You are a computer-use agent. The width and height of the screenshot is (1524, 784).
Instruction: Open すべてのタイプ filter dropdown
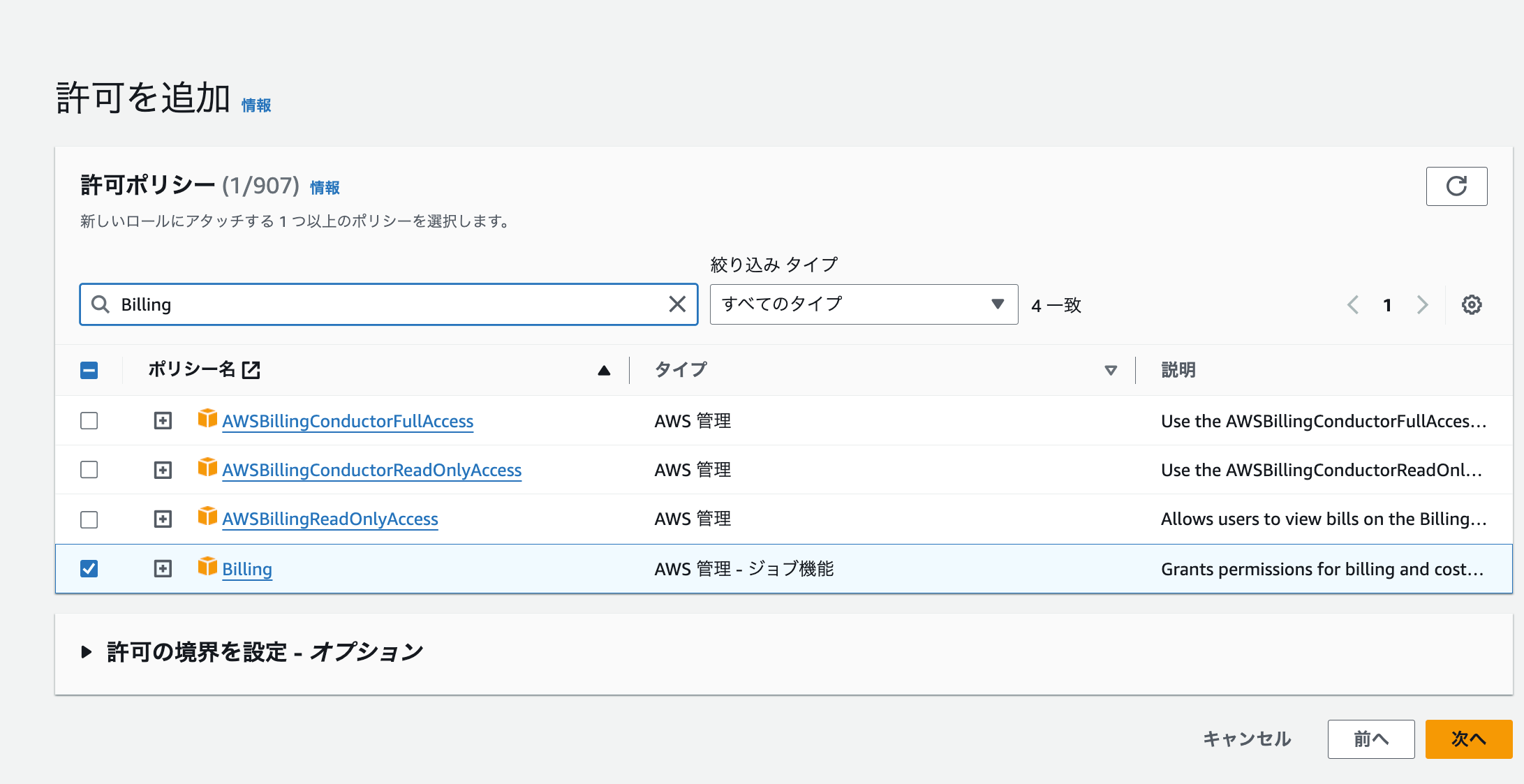coord(864,304)
